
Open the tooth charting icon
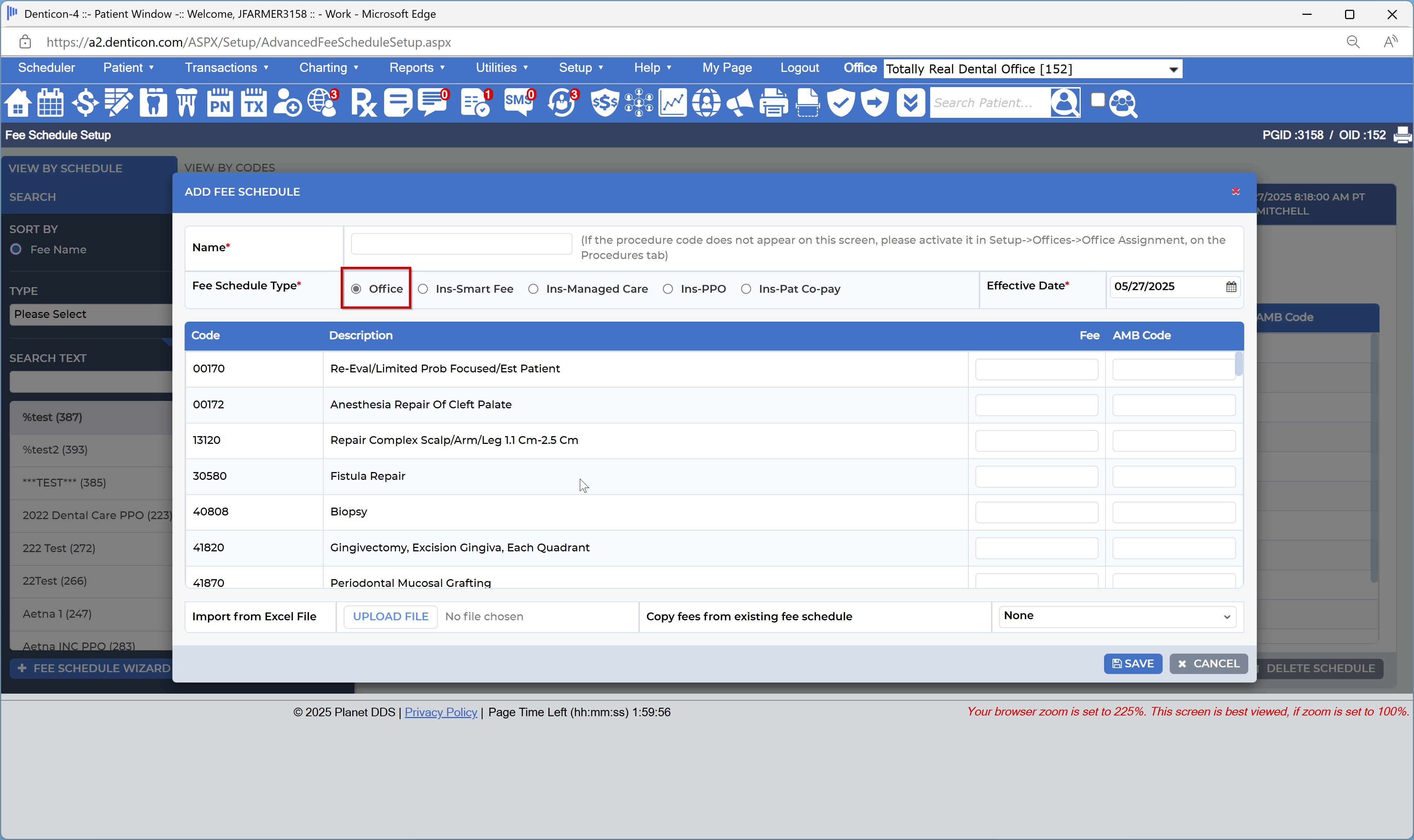point(153,103)
